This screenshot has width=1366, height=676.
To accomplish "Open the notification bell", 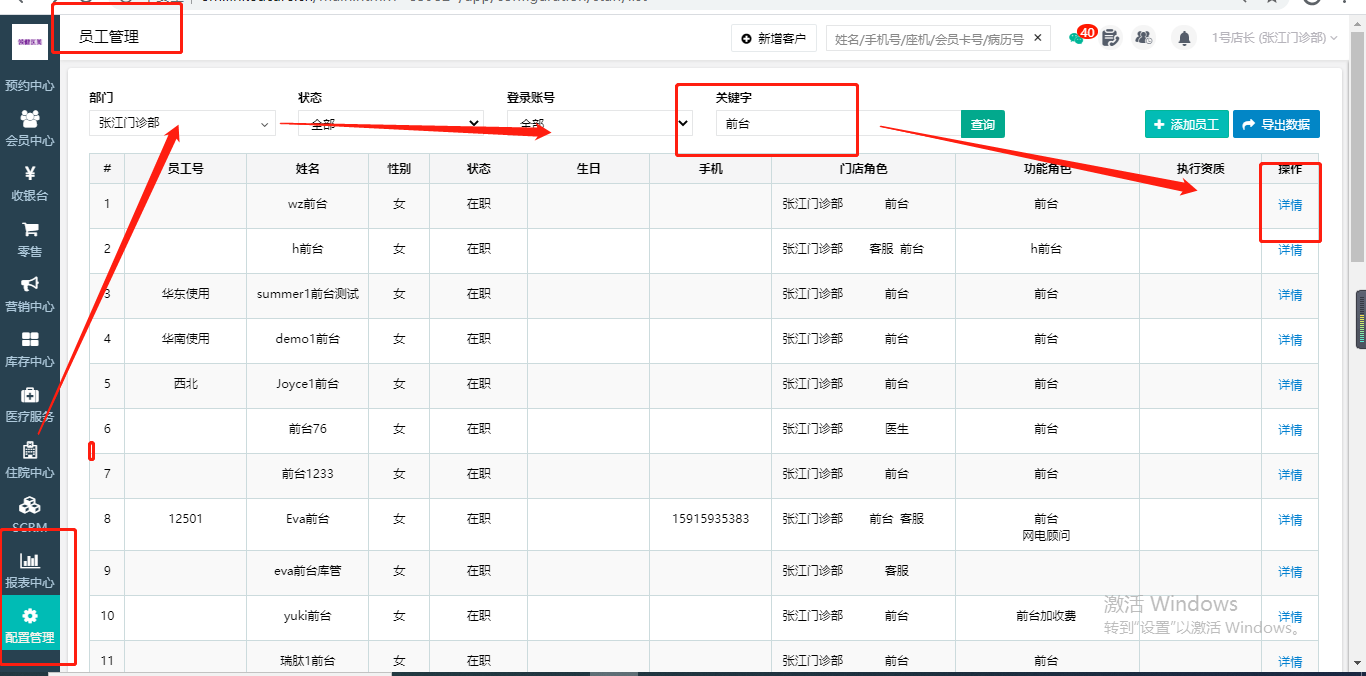I will (1185, 38).
